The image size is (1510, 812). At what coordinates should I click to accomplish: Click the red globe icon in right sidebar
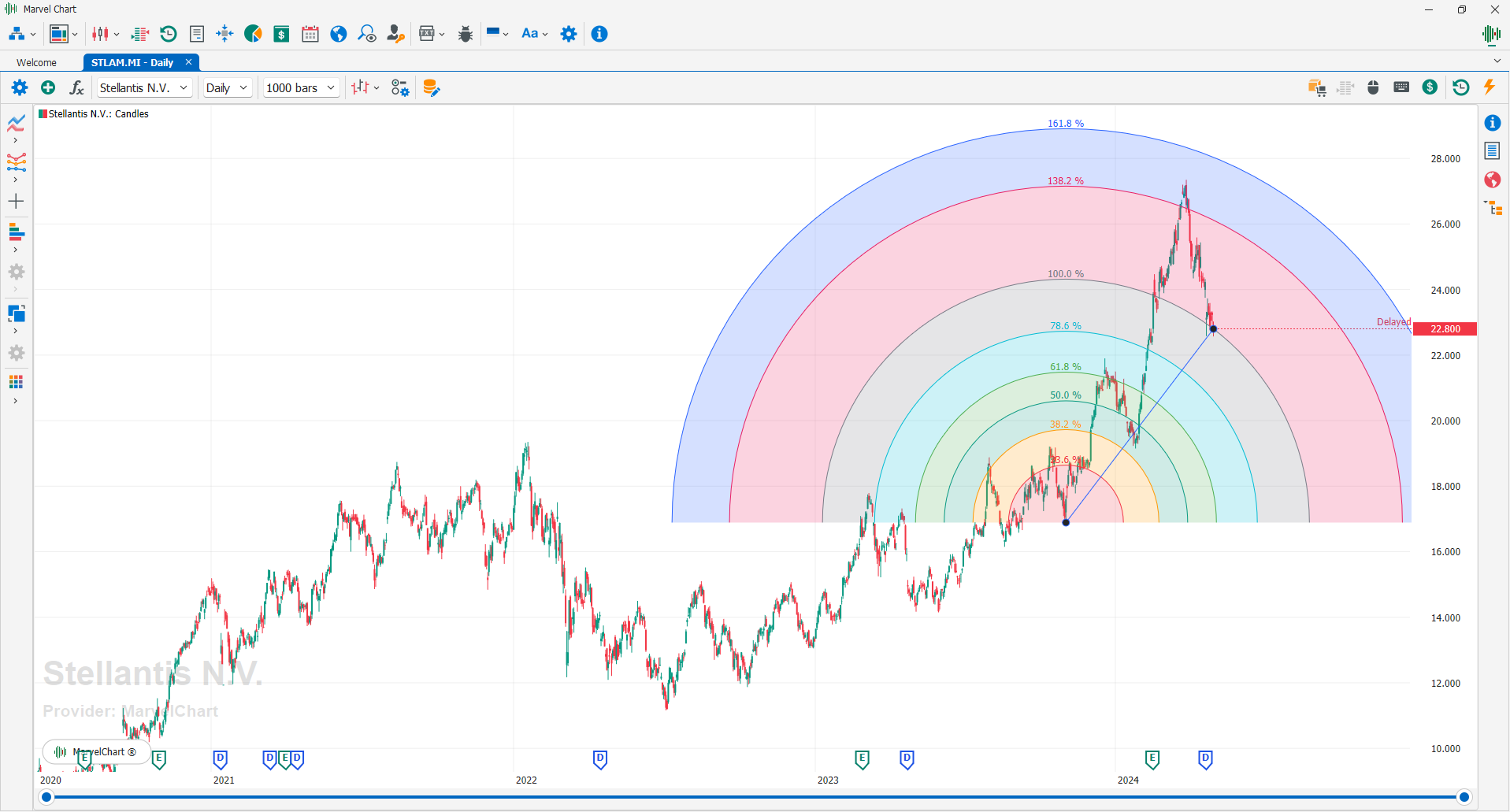[1492, 180]
